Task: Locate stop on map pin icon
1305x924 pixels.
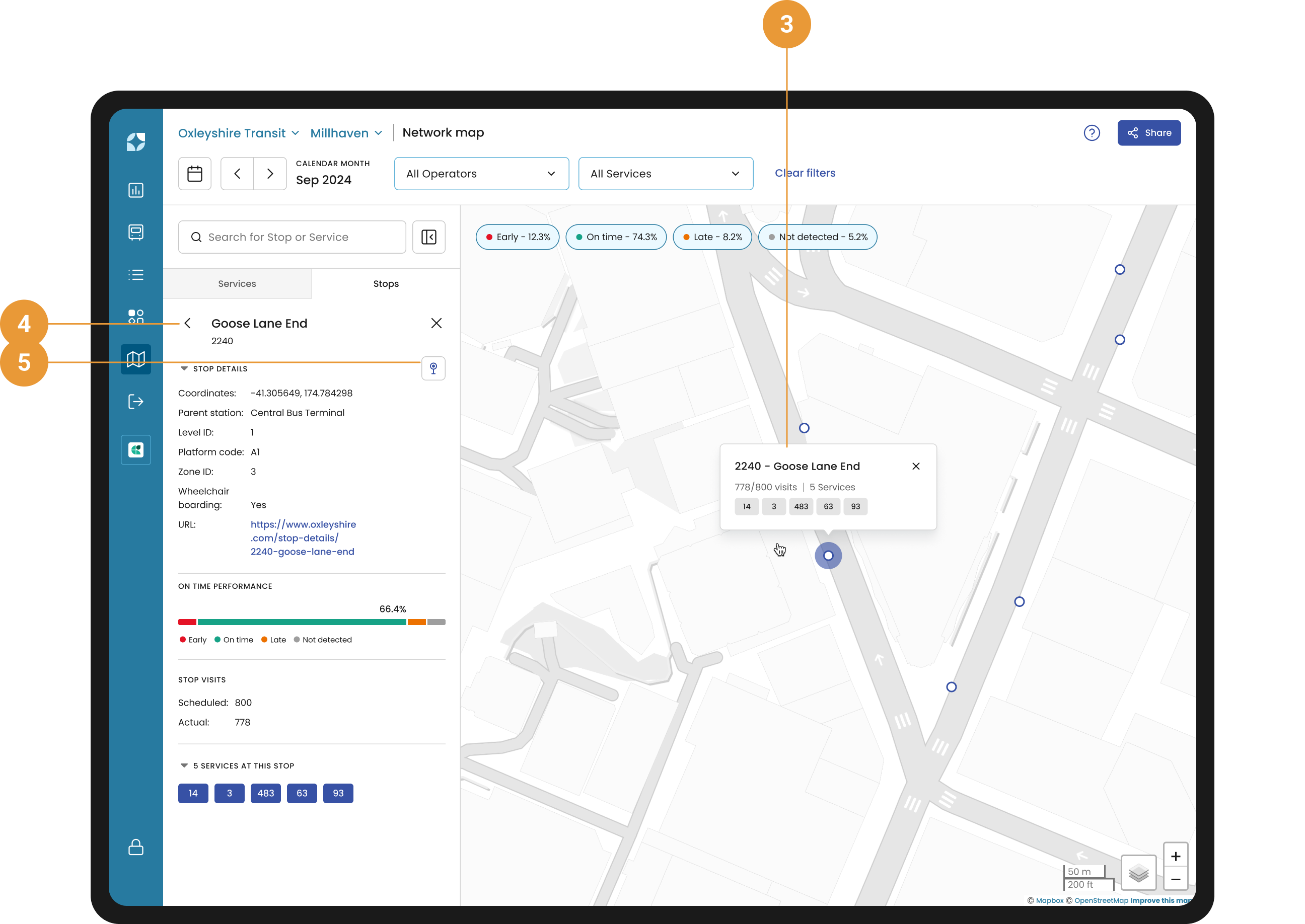Action: coord(433,369)
